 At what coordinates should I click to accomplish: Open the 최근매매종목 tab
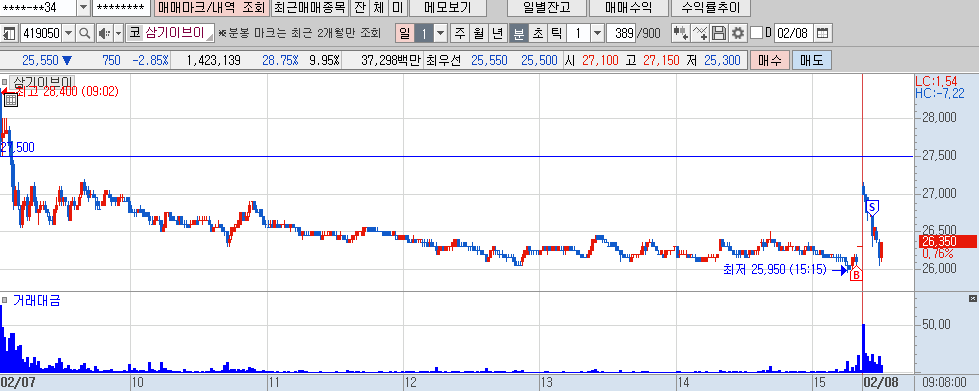pyautogui.click(x=309, y=7)
